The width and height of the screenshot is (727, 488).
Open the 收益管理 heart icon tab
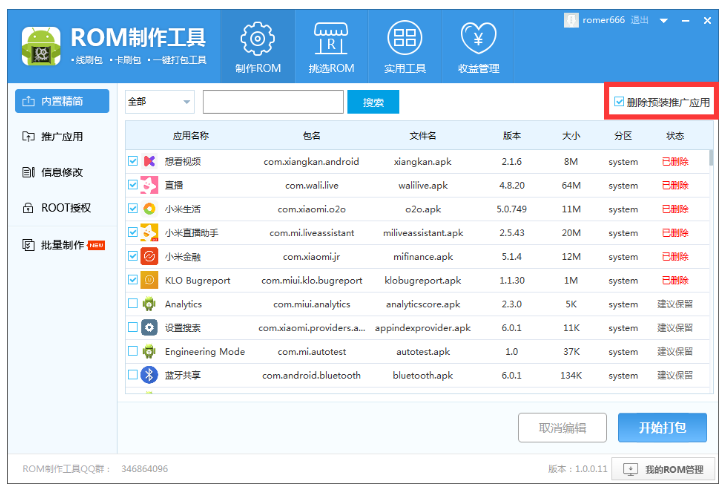478,46
